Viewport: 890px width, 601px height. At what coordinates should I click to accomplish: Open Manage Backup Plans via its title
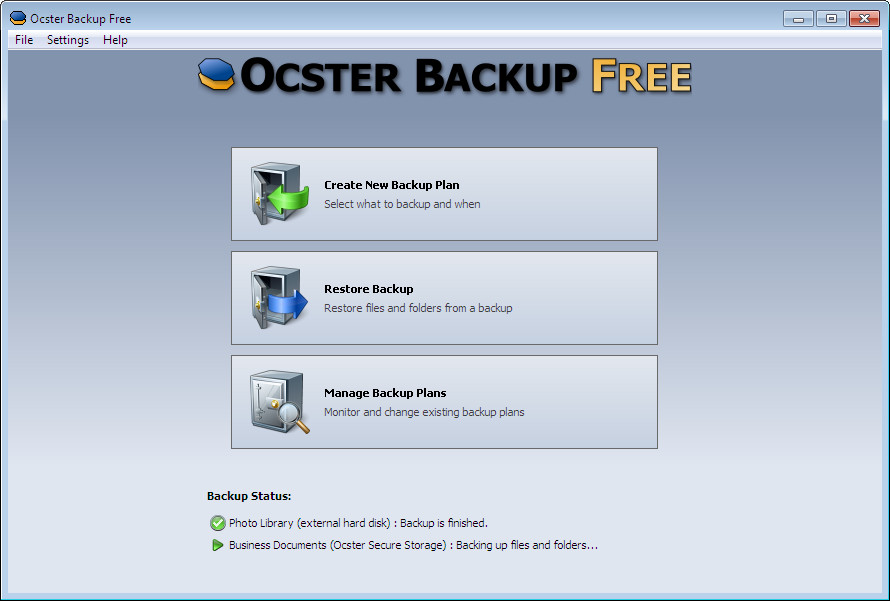pos(385,393)
